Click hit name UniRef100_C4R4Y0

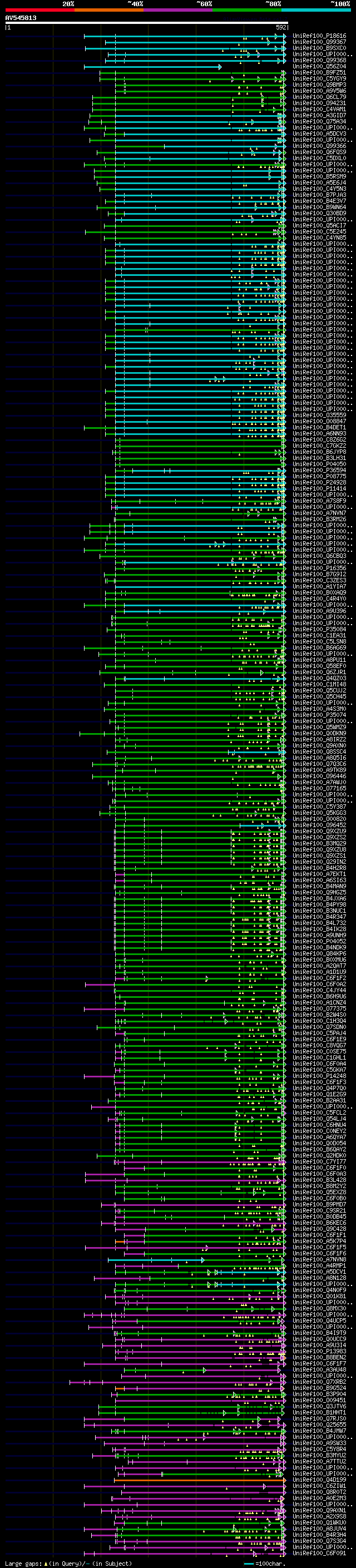pos(319,598)
